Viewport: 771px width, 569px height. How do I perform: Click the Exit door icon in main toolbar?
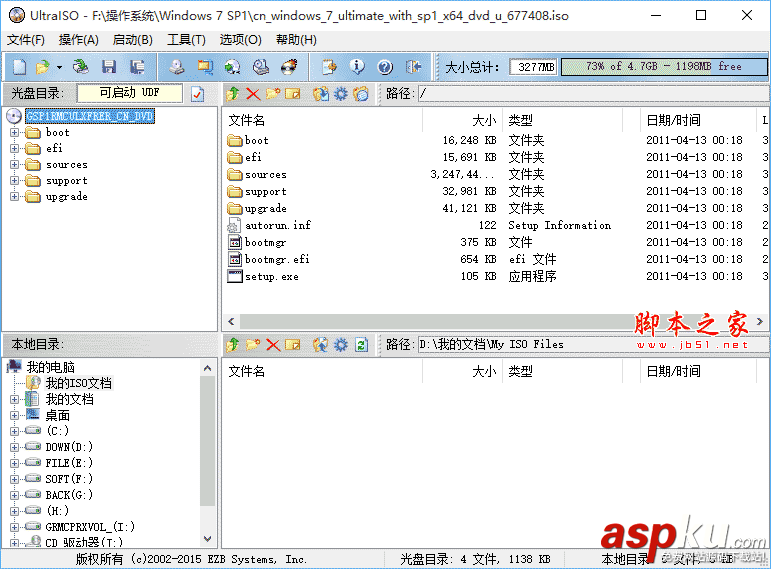[x=413, y=66]
